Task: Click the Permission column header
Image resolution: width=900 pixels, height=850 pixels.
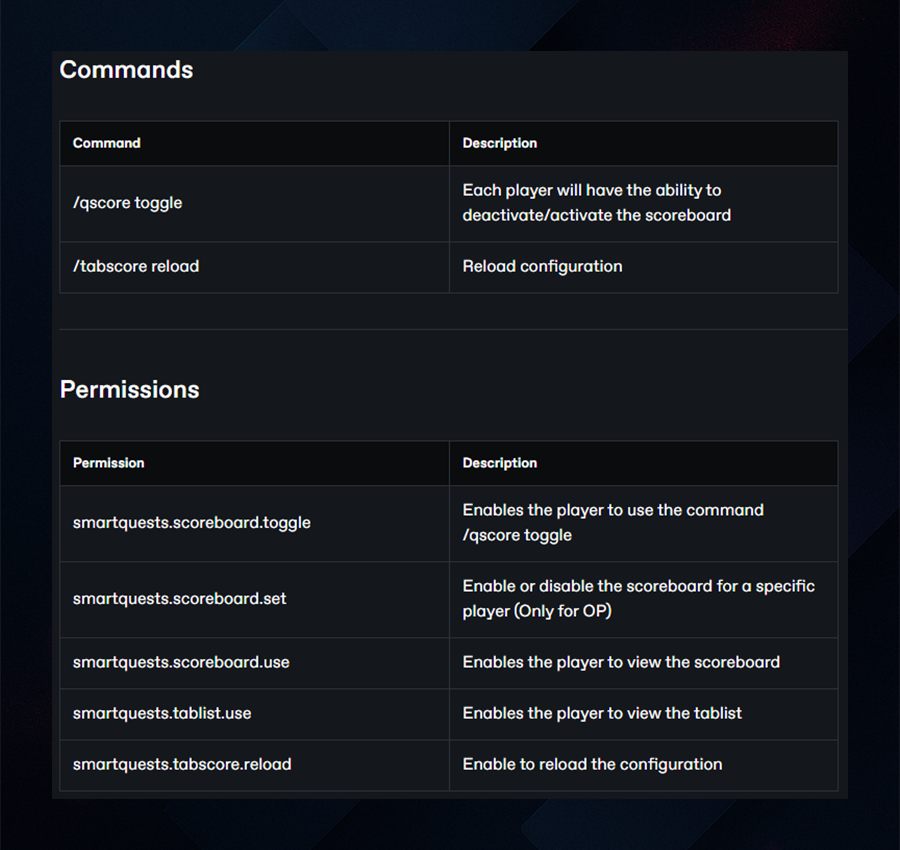Action: 108,463
